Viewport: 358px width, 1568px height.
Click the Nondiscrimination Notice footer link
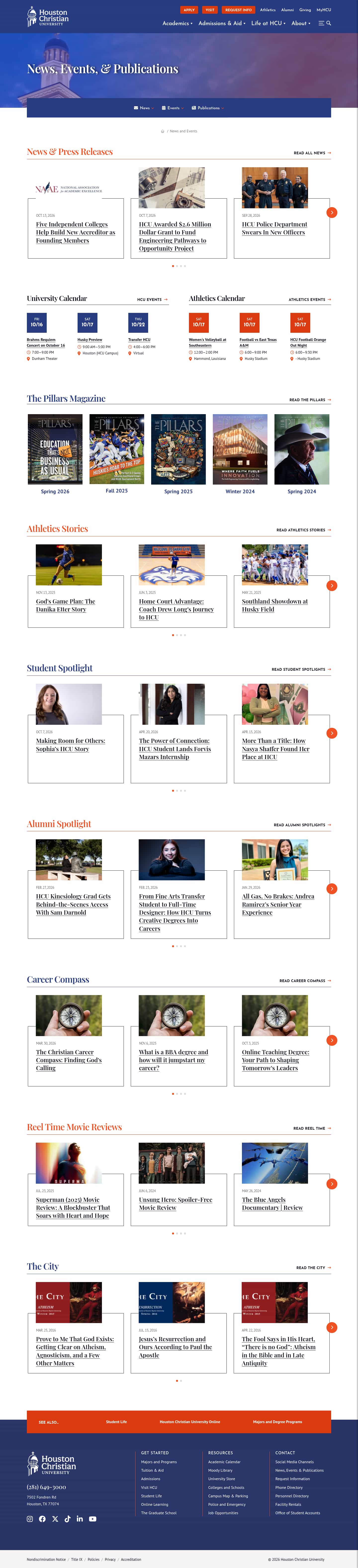(46, 1560)
